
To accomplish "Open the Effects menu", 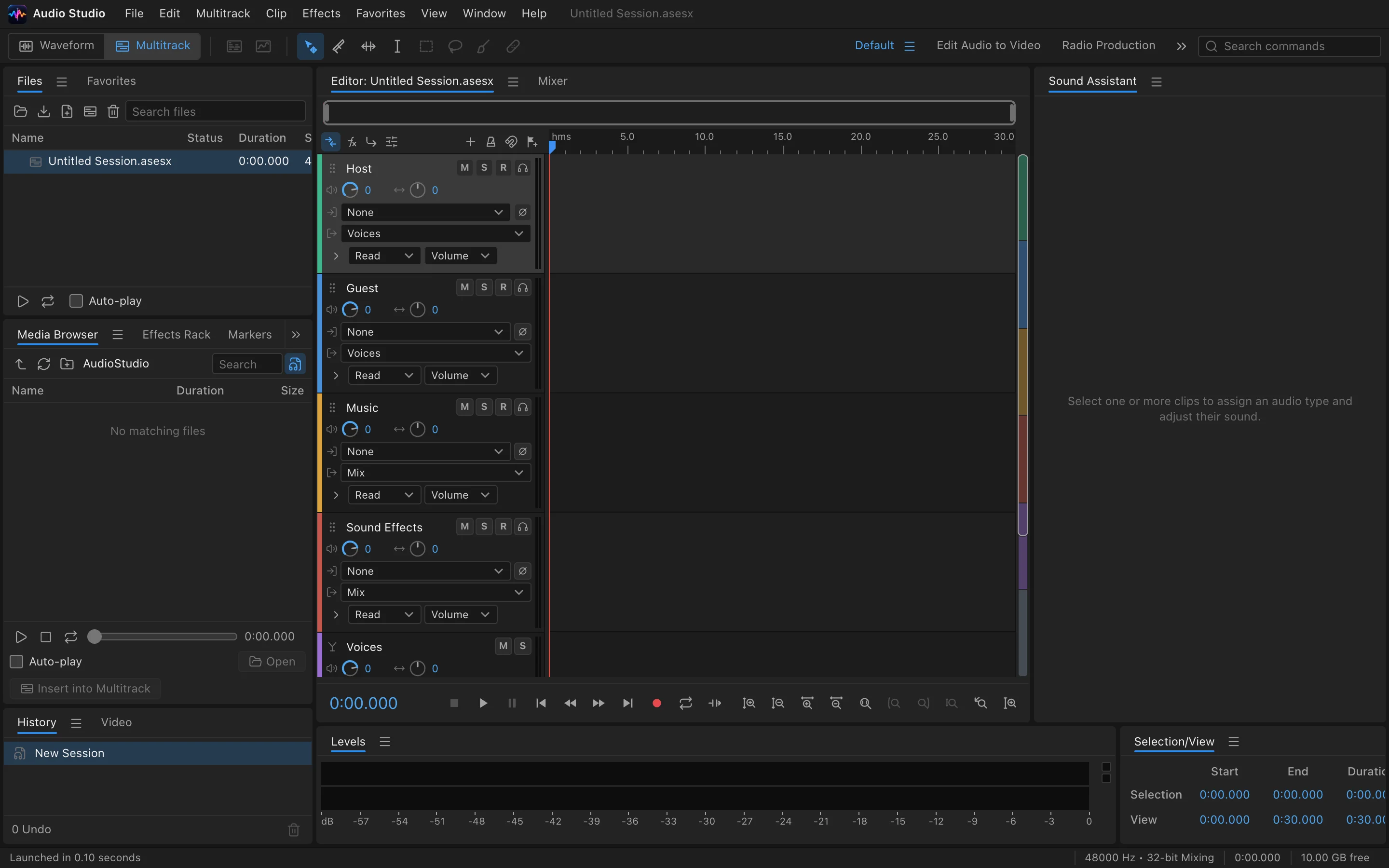I will coord(321,13).
